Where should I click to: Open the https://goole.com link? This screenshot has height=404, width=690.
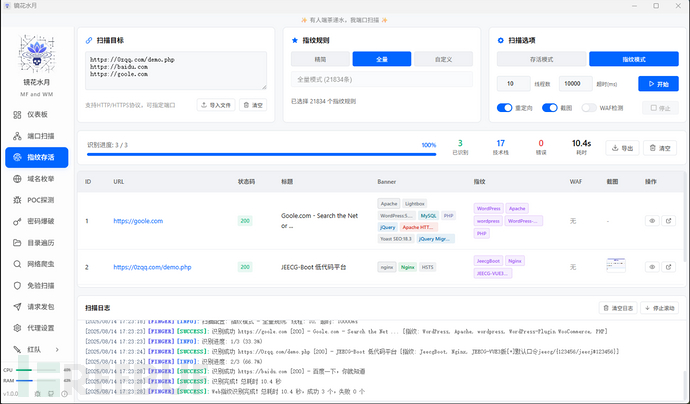point(138,221)
